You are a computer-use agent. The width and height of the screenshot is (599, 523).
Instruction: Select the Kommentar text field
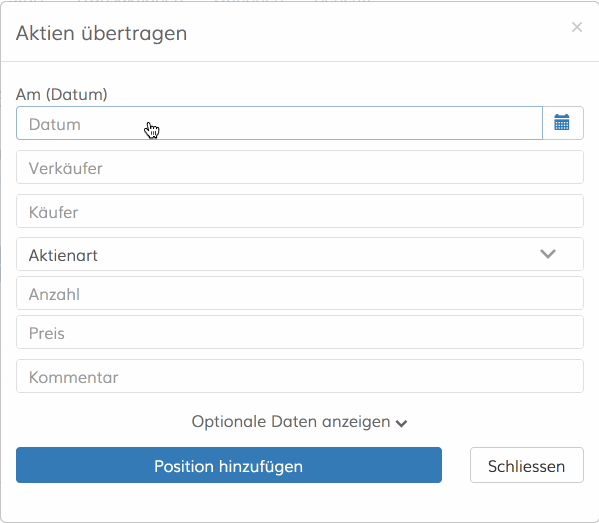(300, 376)
